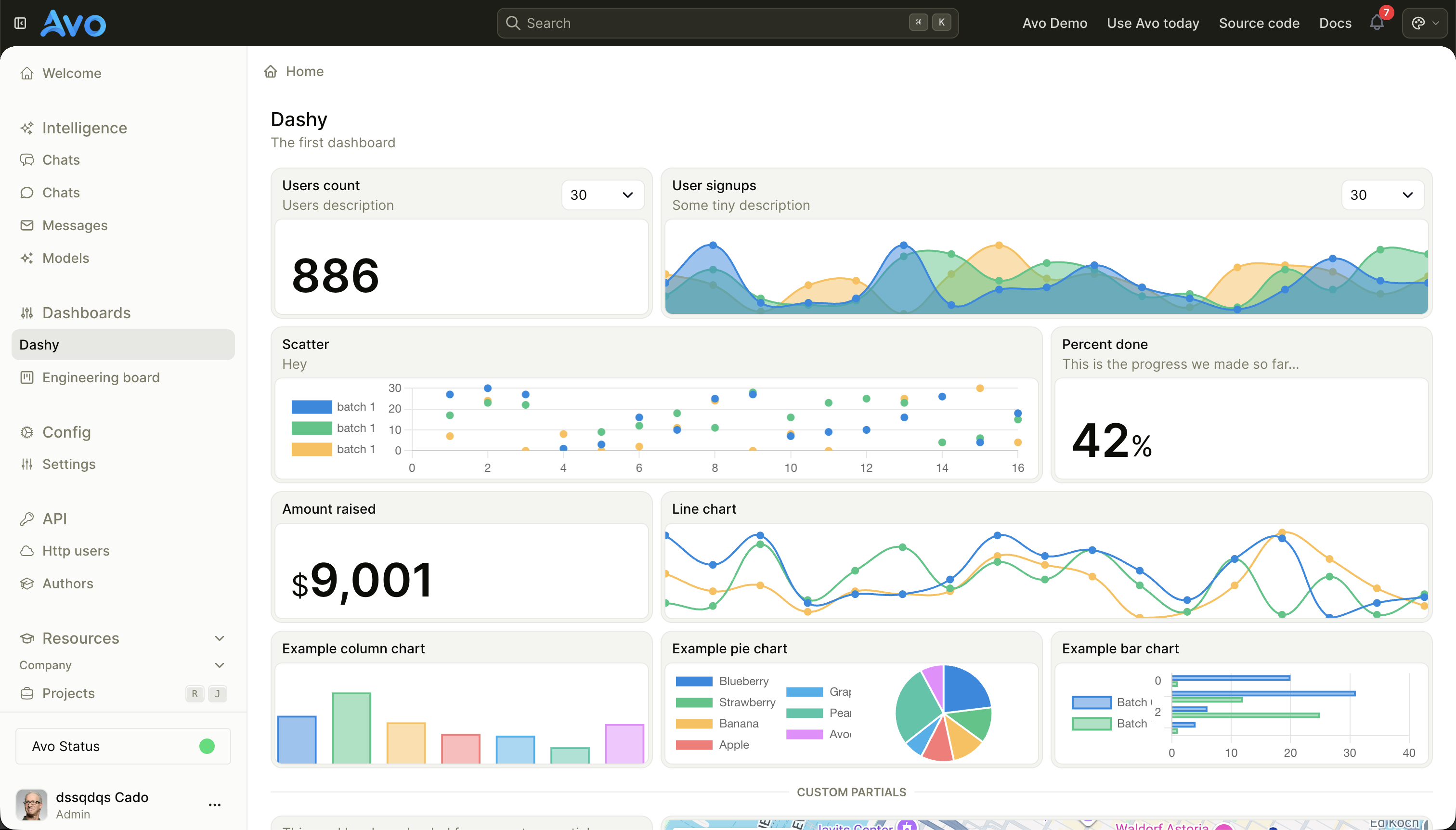
Task: Open the color scheme palette switcher
Action: (1425, 23)
